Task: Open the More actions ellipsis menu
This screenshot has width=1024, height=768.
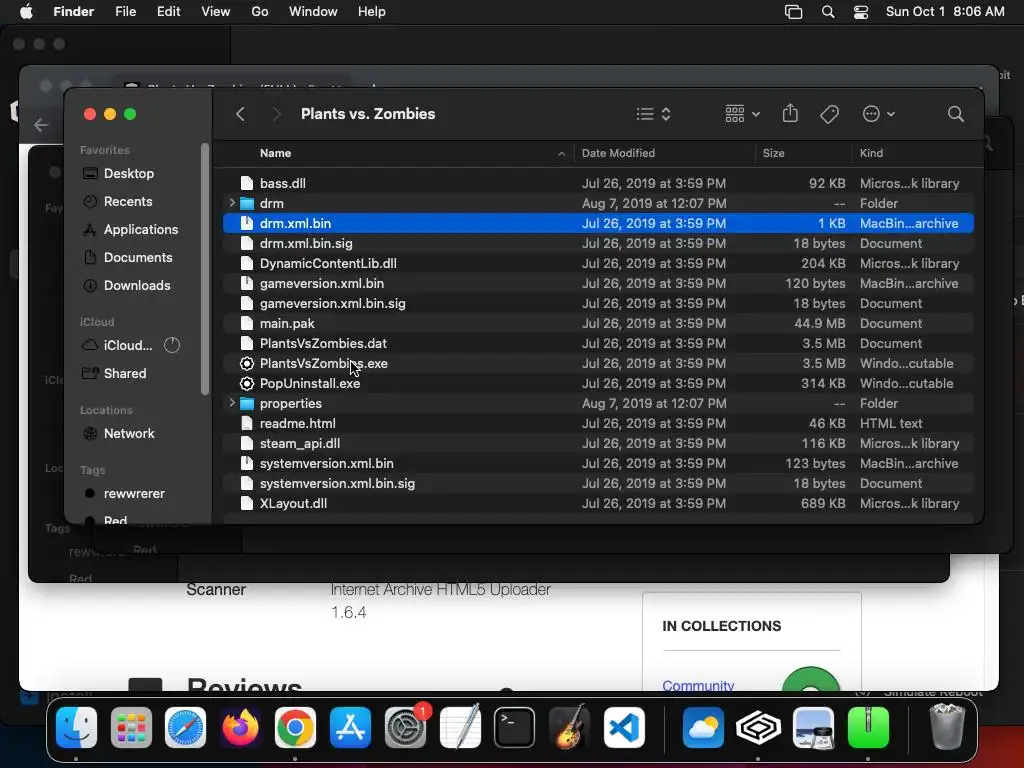Action: coord(878,114)
